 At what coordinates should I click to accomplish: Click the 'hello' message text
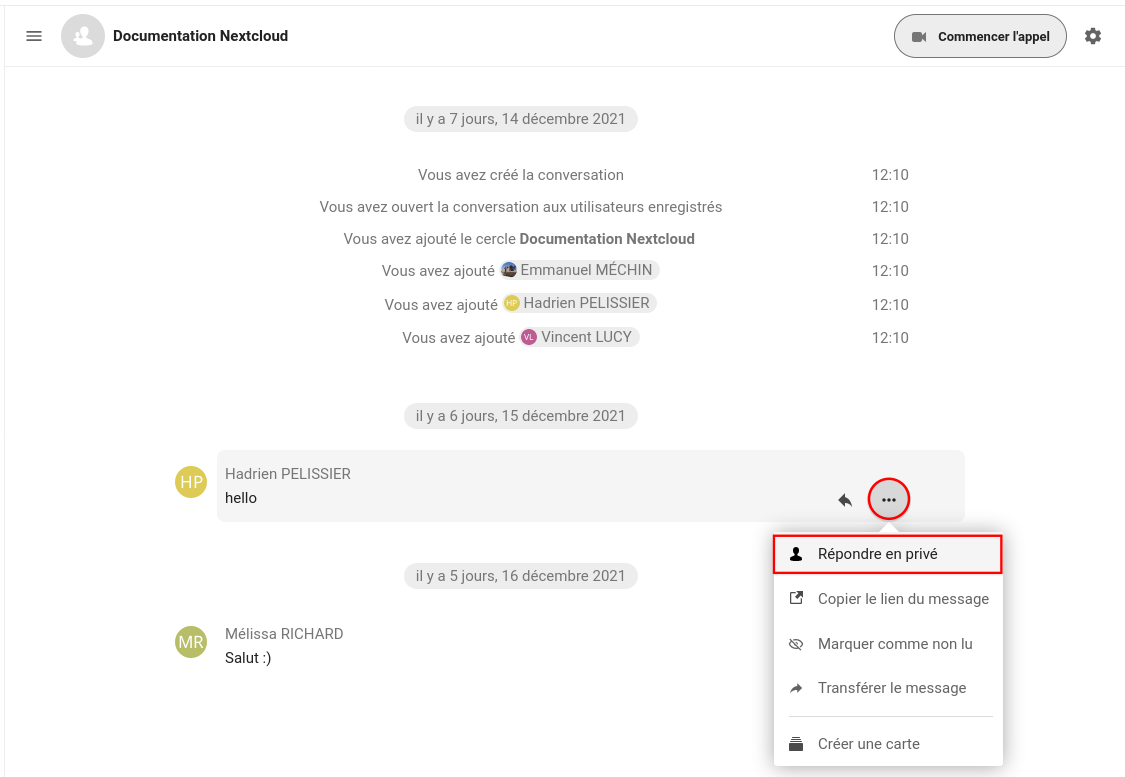click(x=241, y=498)
